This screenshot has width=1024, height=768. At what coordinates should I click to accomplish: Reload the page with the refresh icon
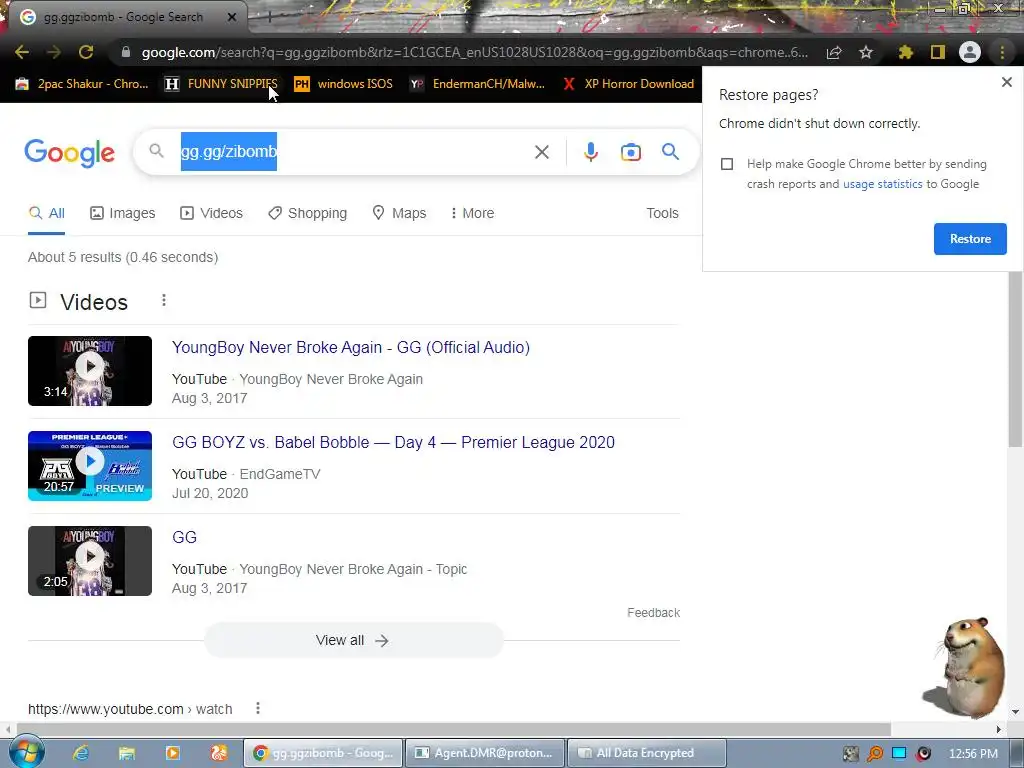(x=86, y=52)
